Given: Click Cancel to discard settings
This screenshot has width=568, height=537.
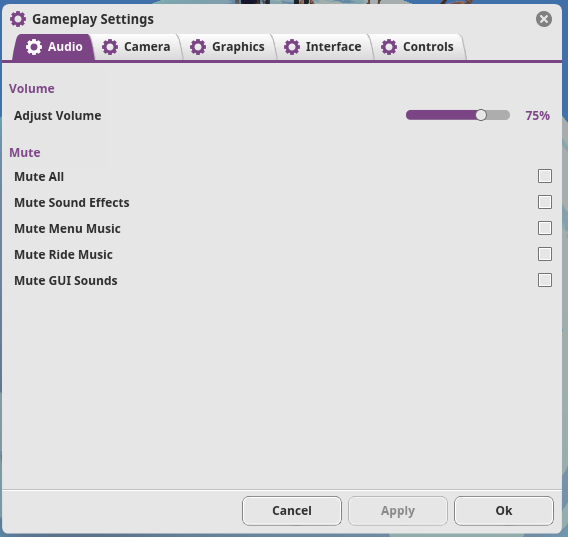Looking at the screenshot, I should point(292,511).
